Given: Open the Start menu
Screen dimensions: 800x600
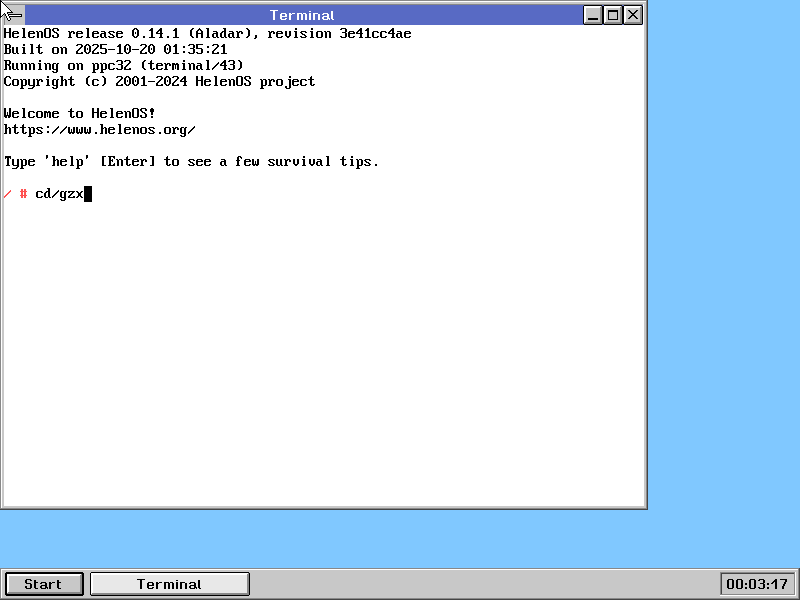Looking at the screenshot, I should [x=43, y=584].
